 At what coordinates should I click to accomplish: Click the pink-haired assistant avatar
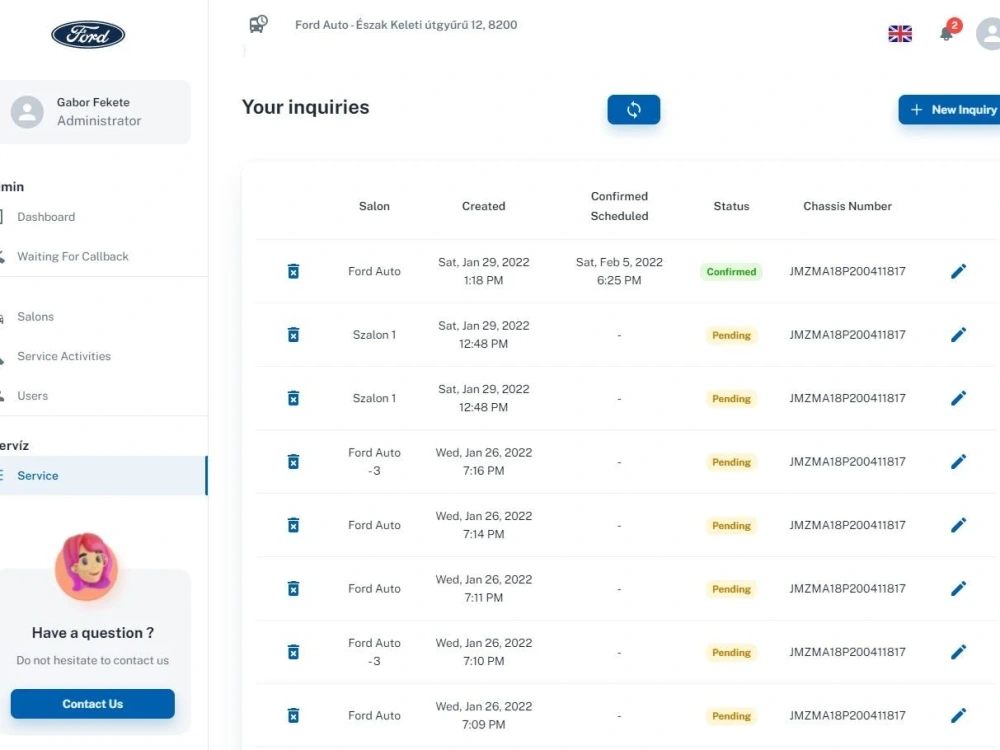pos(87,566)
